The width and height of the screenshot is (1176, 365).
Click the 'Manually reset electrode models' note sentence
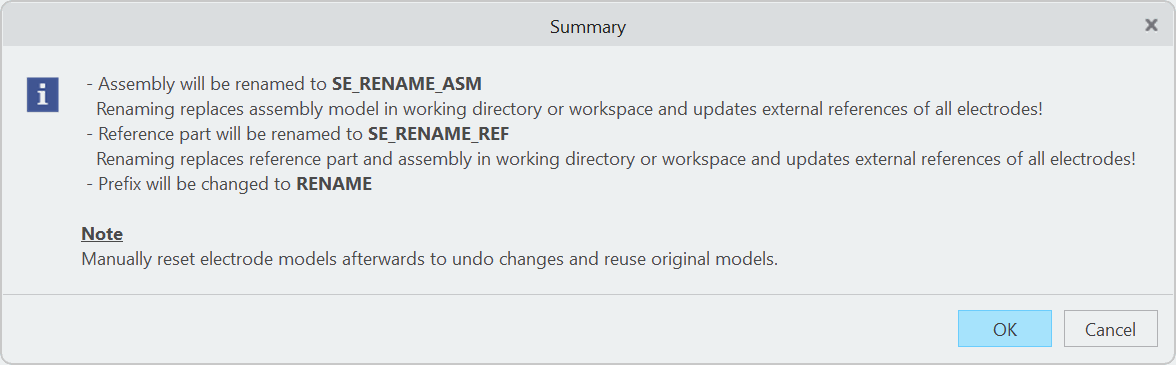(430, 260)
